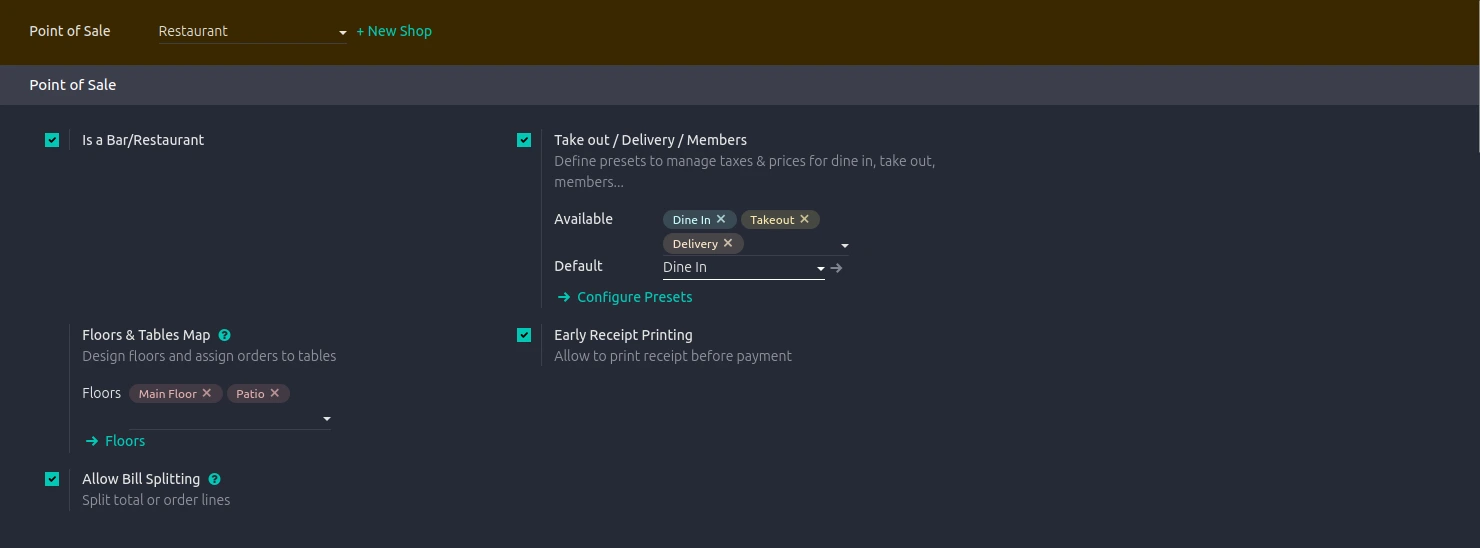Remove the Patio floor tag
The width and height of the screenshot is (1480, 548).
[x=275, y=393]
